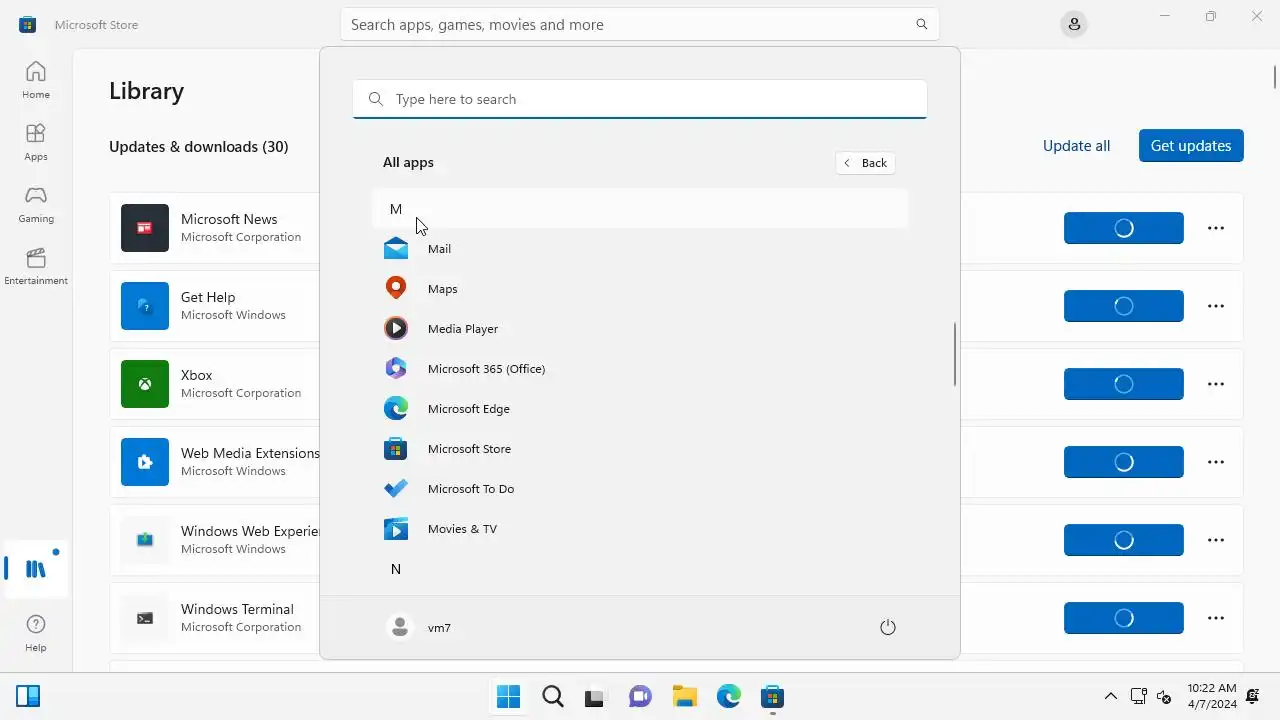The image size is (1280, 720).
Task: Open Media Player icon
Action: click(x=396, y=328)
